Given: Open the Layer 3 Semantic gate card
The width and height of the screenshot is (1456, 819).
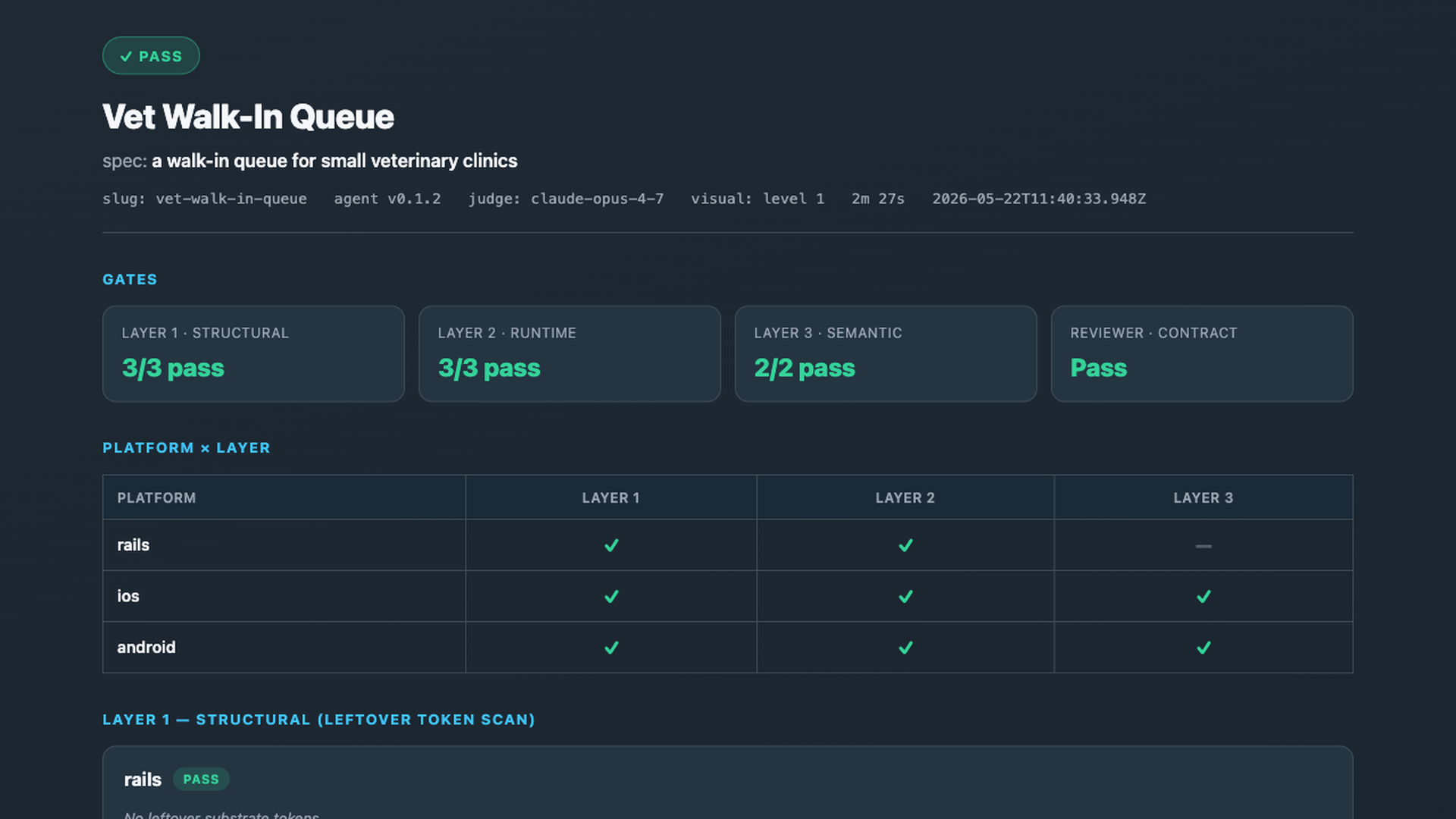Looking at the screenshot, I should pyautogui.click(x=886, y=353).
